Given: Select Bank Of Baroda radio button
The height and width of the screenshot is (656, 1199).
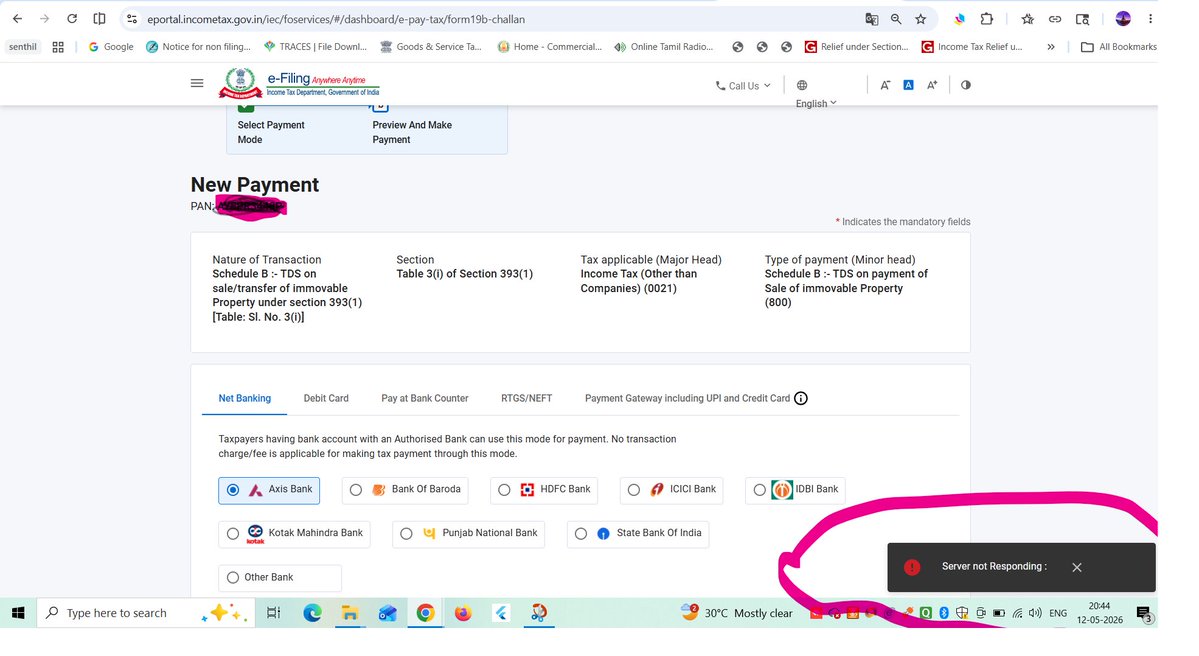Looking at the screenshot, I should 356,490.
